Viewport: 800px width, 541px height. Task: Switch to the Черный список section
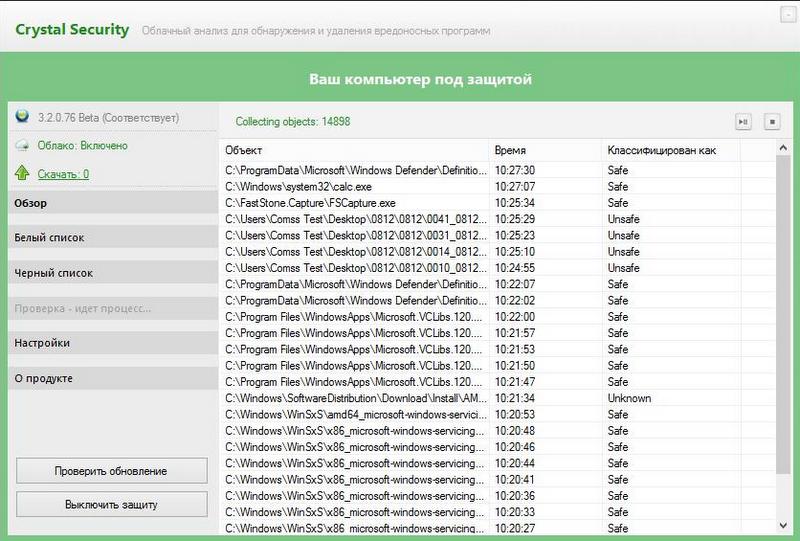113,273
